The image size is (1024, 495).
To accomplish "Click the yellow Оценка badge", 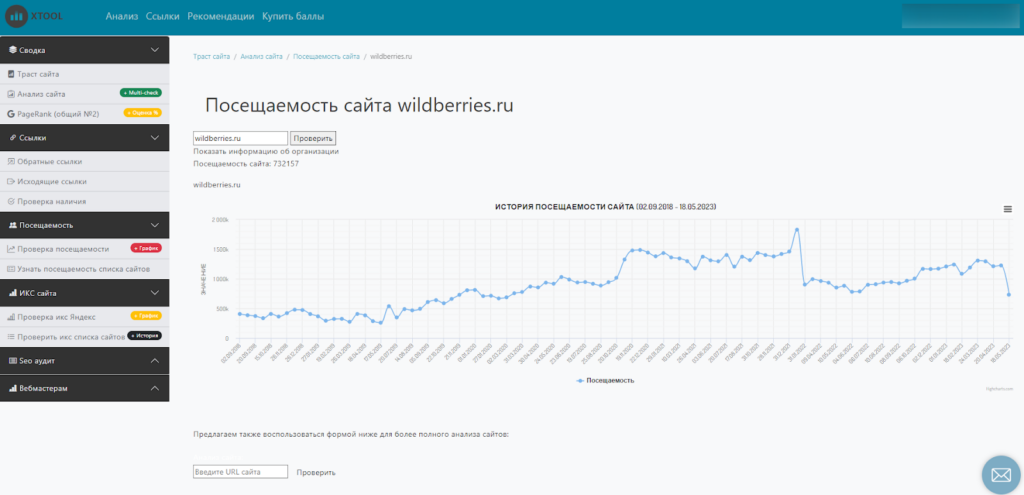I will tap(142, 112).
